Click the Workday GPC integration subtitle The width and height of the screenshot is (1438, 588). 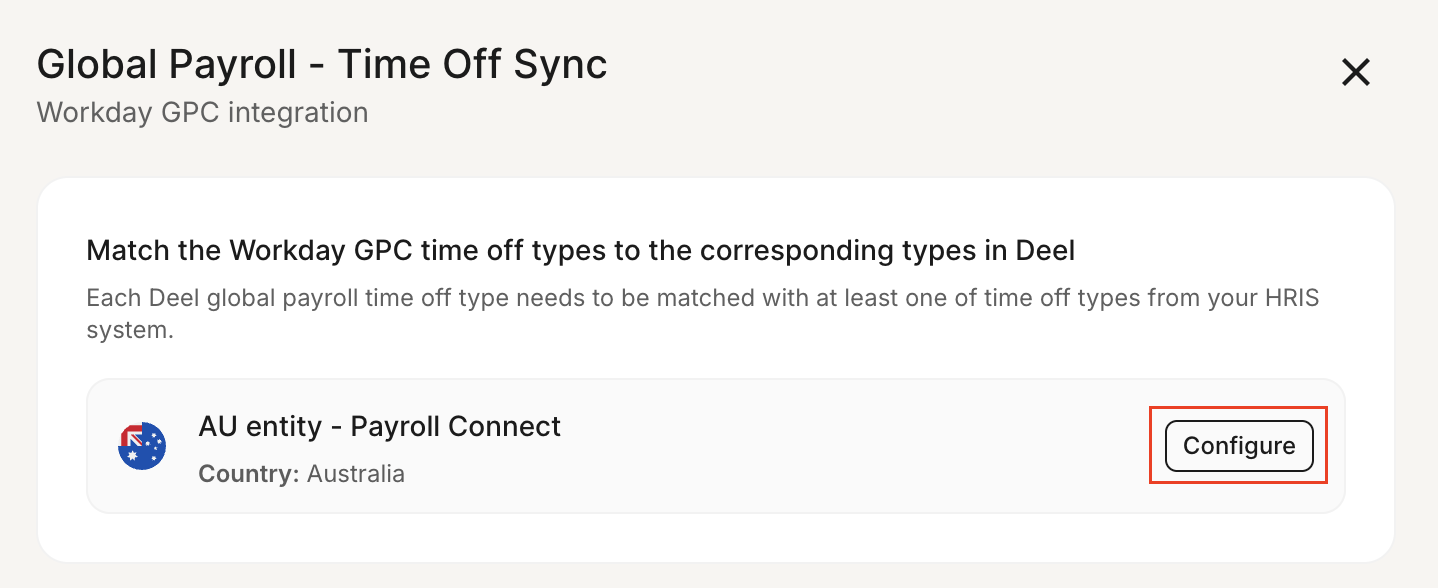202,112
